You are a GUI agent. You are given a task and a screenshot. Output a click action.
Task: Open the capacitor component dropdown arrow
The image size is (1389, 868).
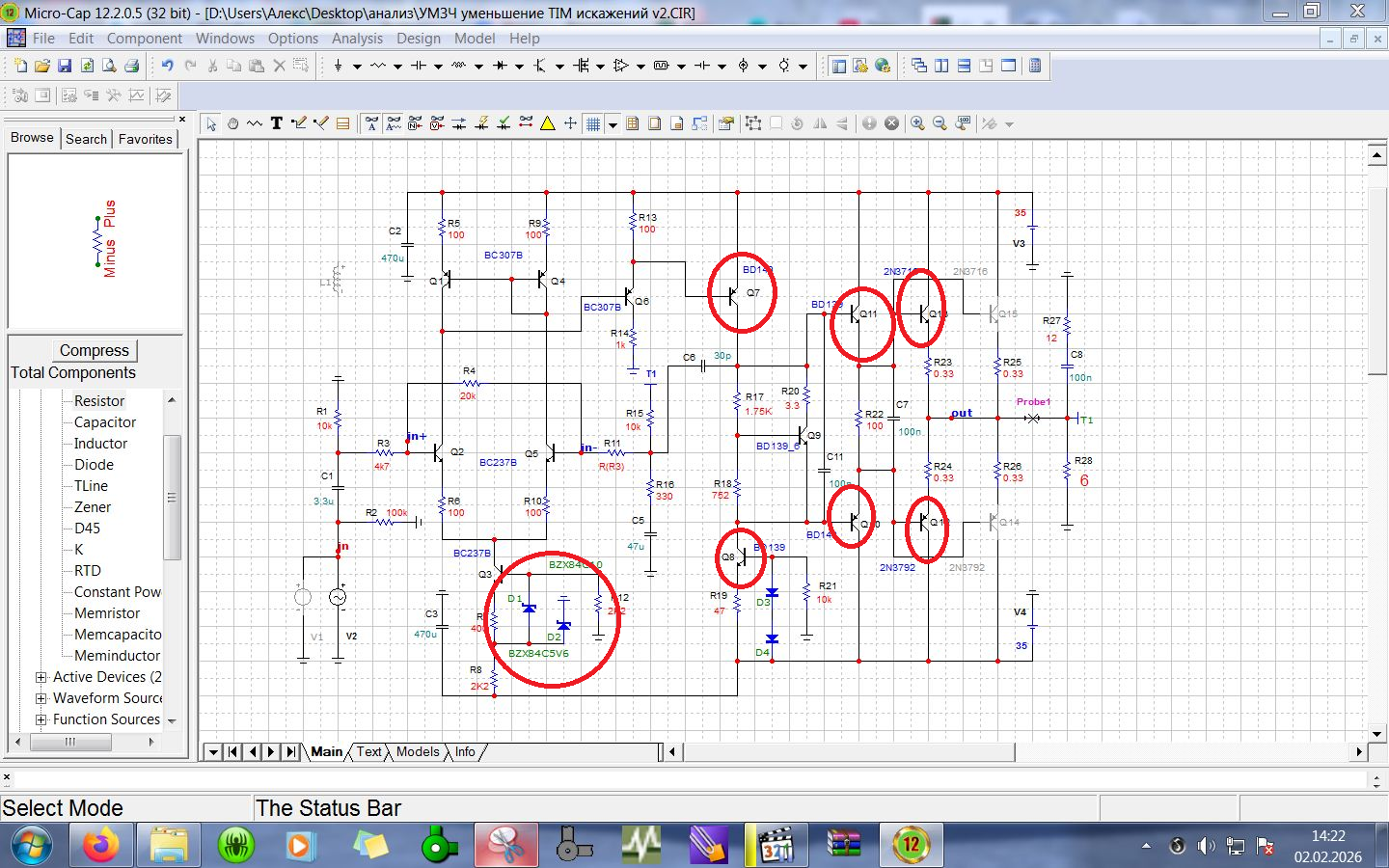coord(438,66)
